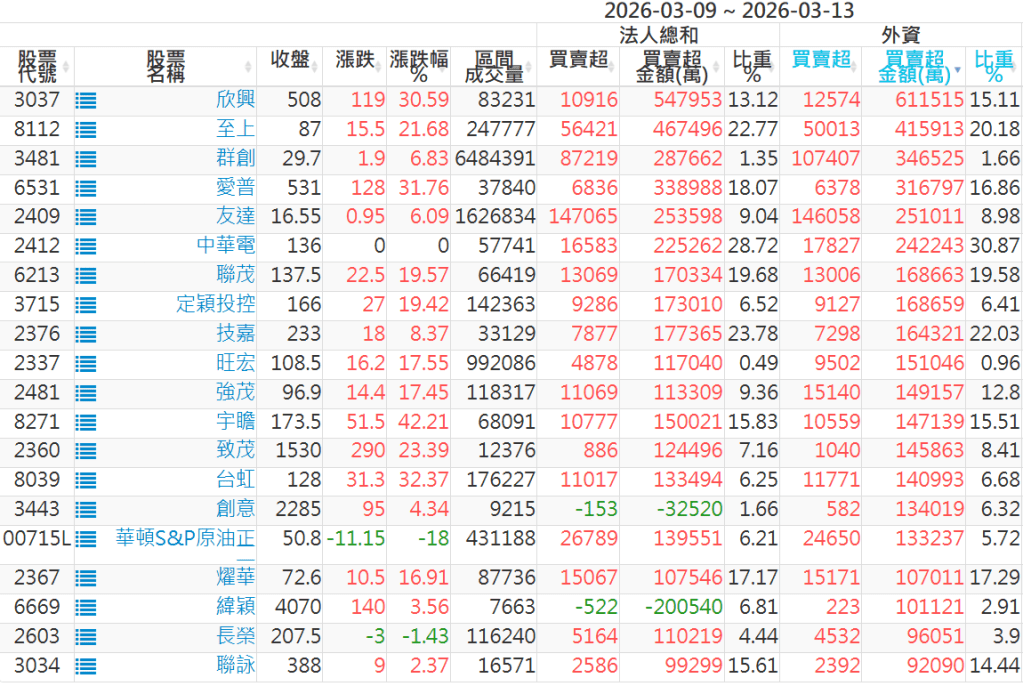
Task: Open the list icon in the 00715L row
Action: click(x=86, y=539)
